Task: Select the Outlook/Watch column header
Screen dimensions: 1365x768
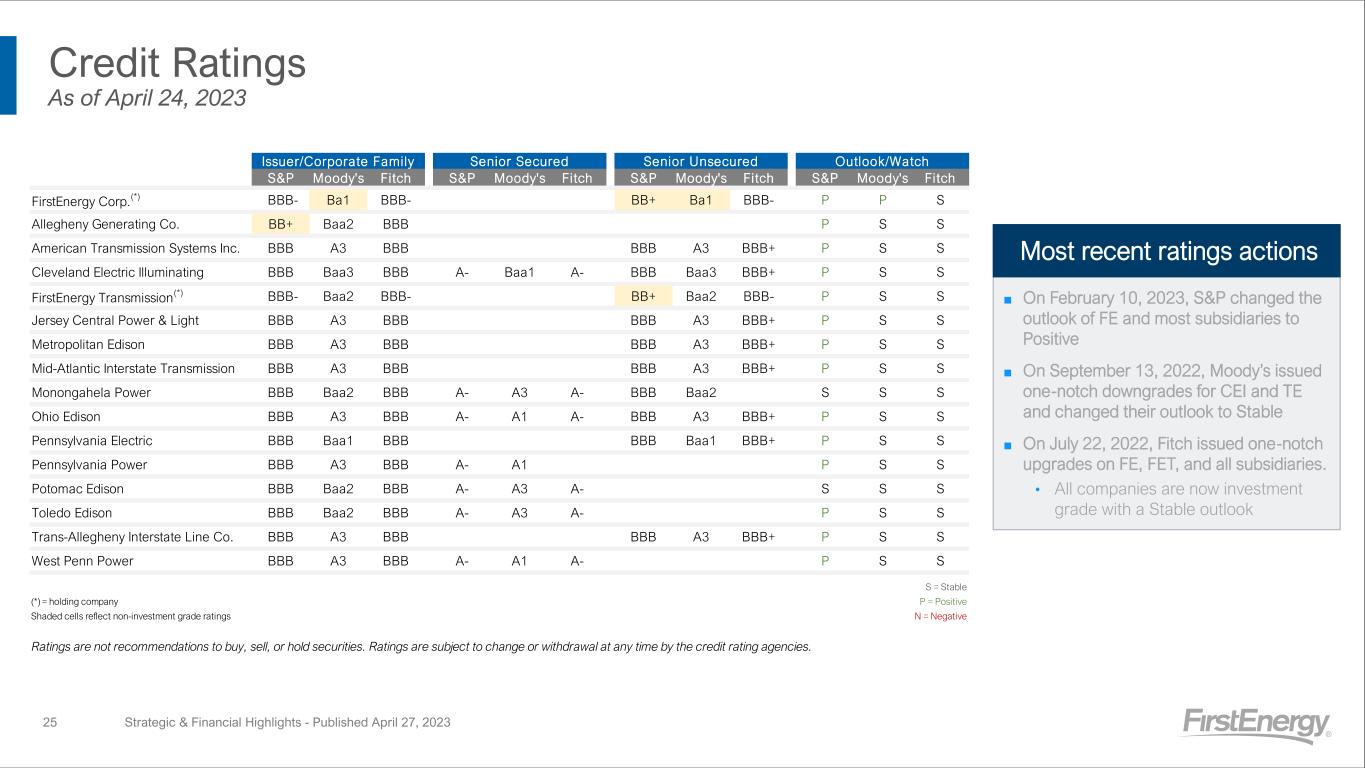Action: (882, 161)
